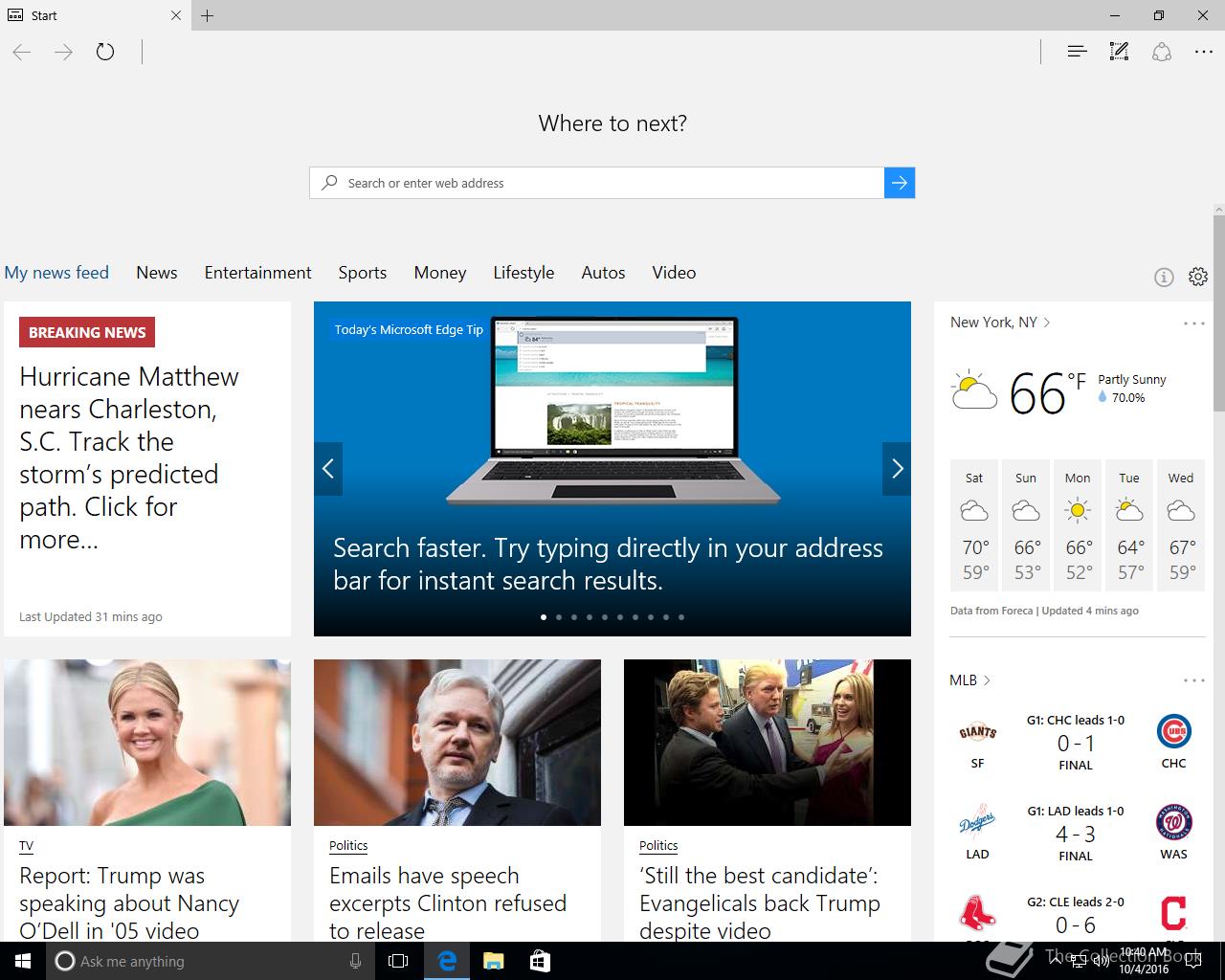
Task: Open the SF vs CHC 0-1 final score
Action: click(x=1076, y=744)
